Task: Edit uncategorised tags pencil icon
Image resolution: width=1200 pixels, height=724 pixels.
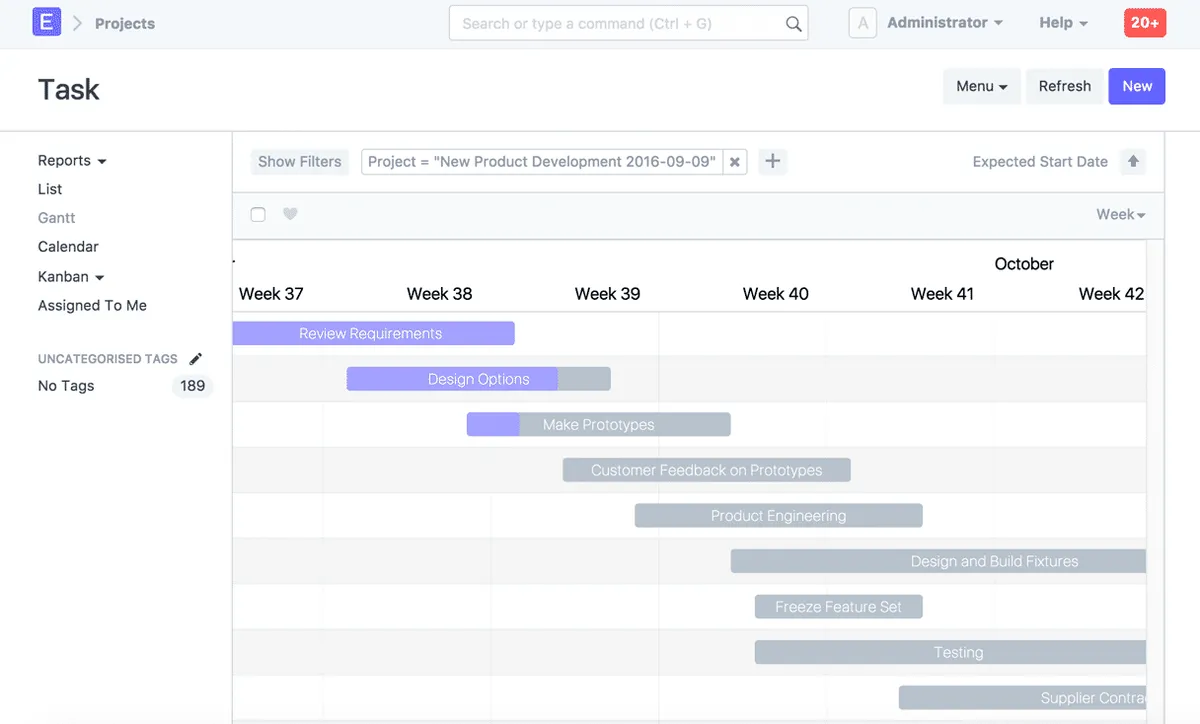Action: [x=196, y=359]
